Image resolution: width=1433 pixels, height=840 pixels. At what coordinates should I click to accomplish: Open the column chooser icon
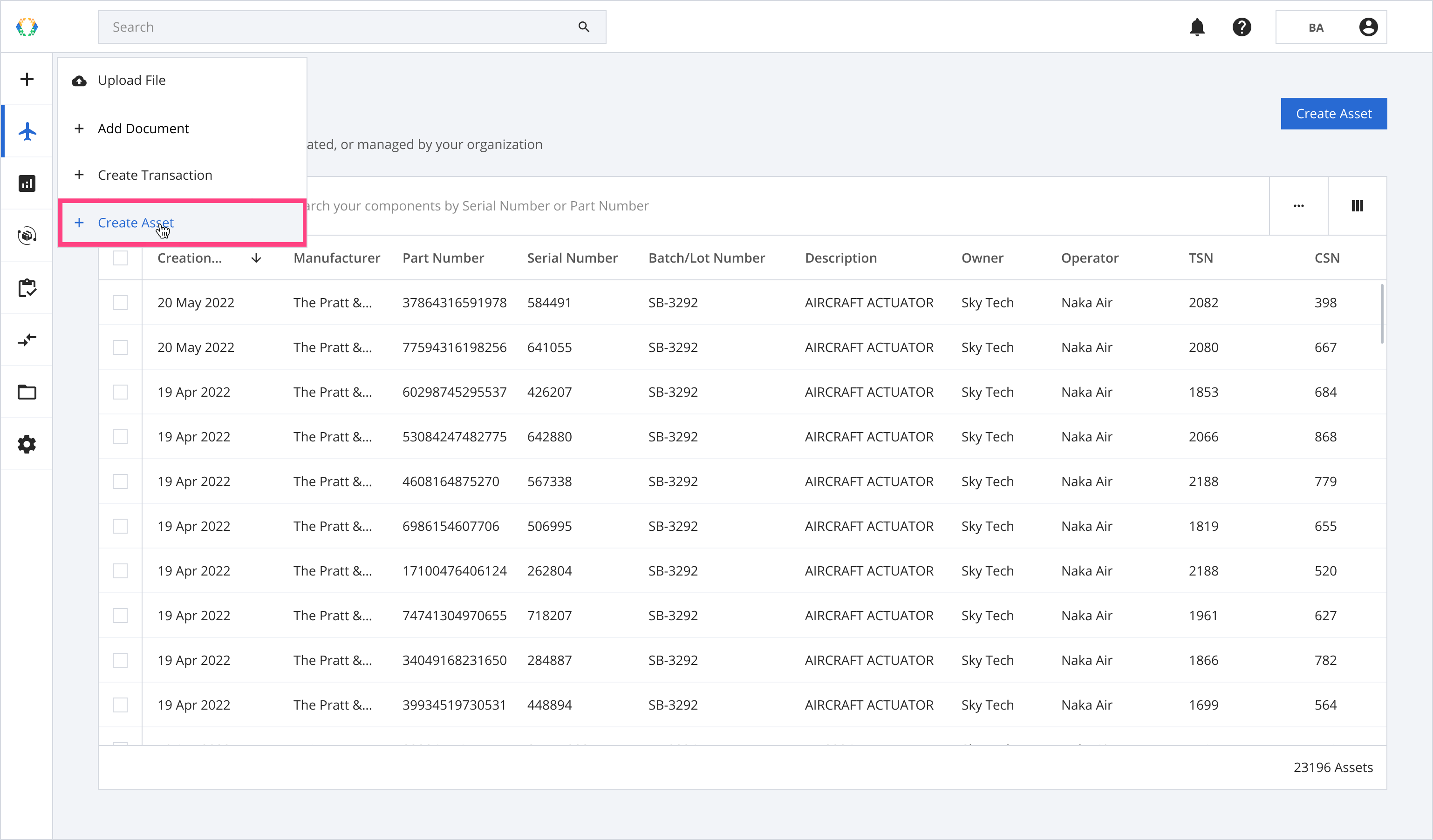point(1357,206)
